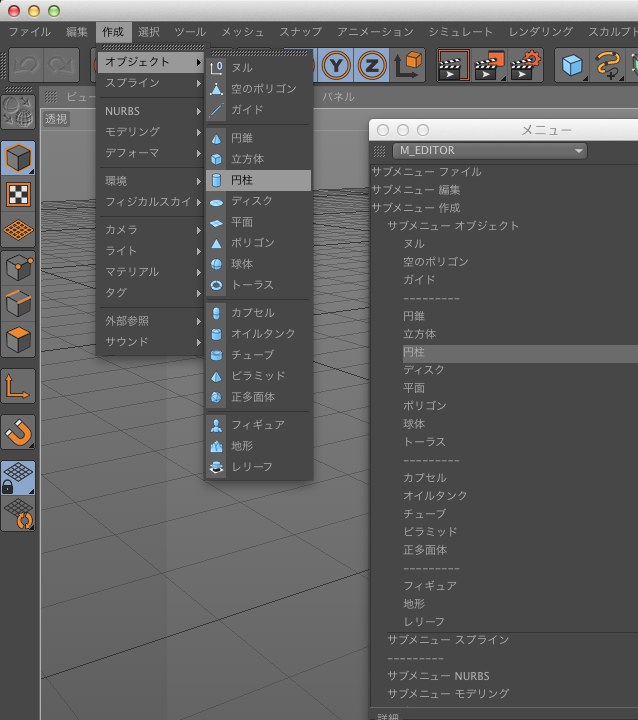Image resolution: width=638 pixels, height=720 pixels.
Task: Select the Workplane mode orange grid icon
Action: (x=18, y=230)
